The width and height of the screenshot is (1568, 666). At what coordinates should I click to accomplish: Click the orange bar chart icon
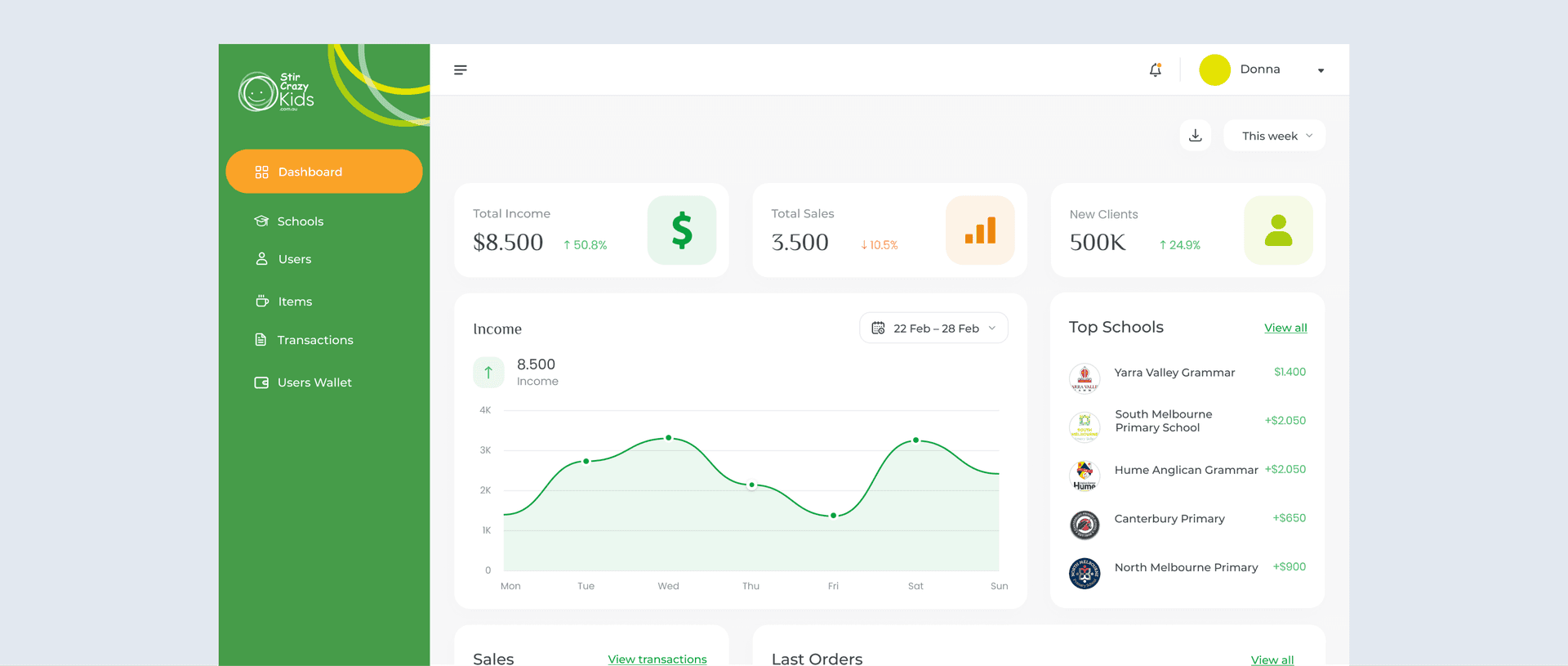click(x=980, y=230)
